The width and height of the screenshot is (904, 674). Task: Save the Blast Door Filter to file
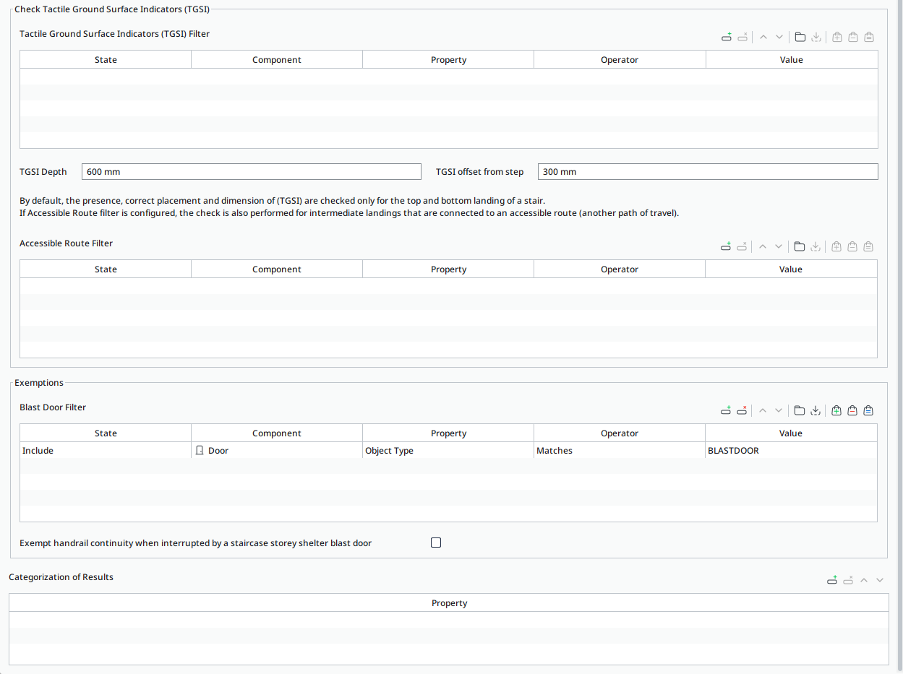coord(816,411)
